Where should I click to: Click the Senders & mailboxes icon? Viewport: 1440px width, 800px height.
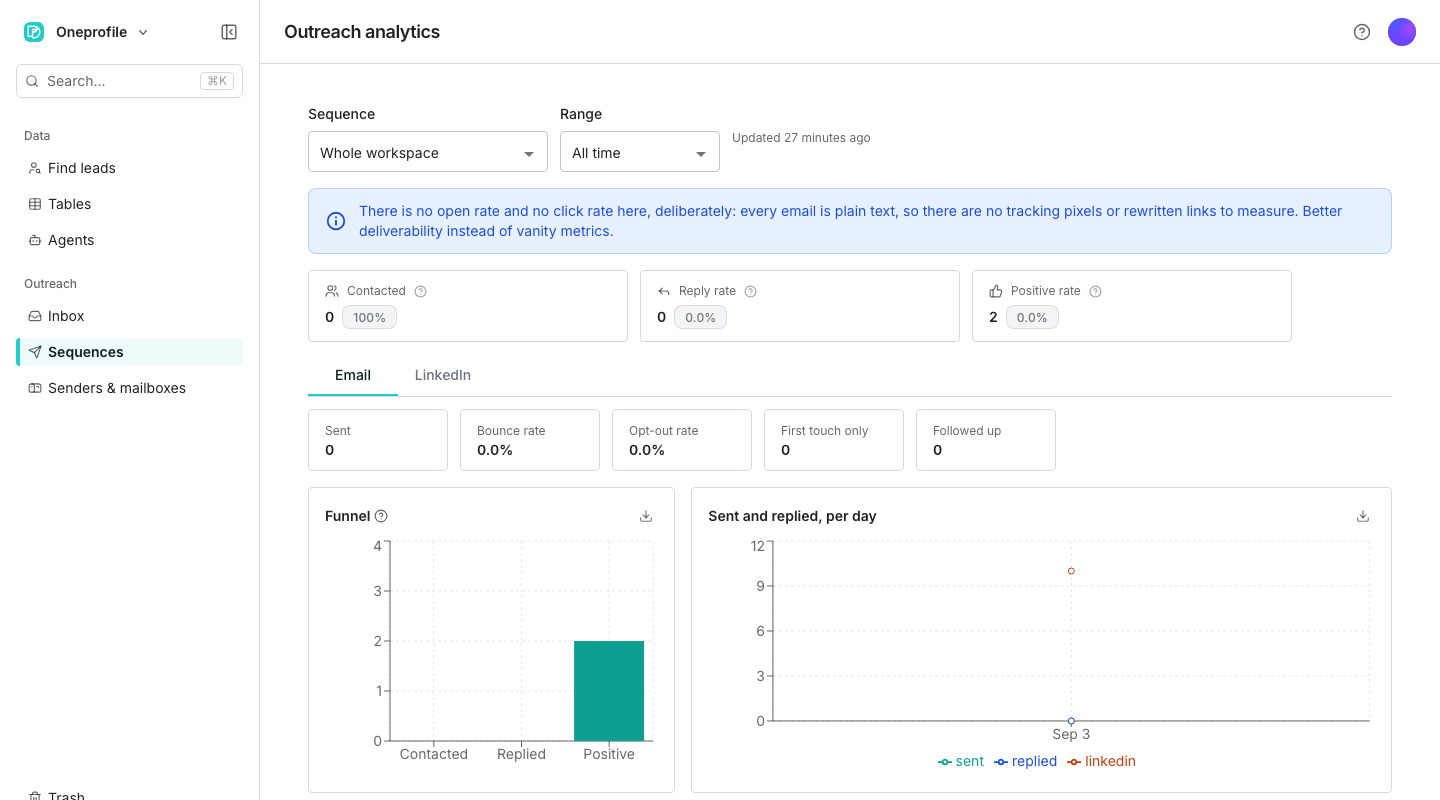click(x=35, y=388)
